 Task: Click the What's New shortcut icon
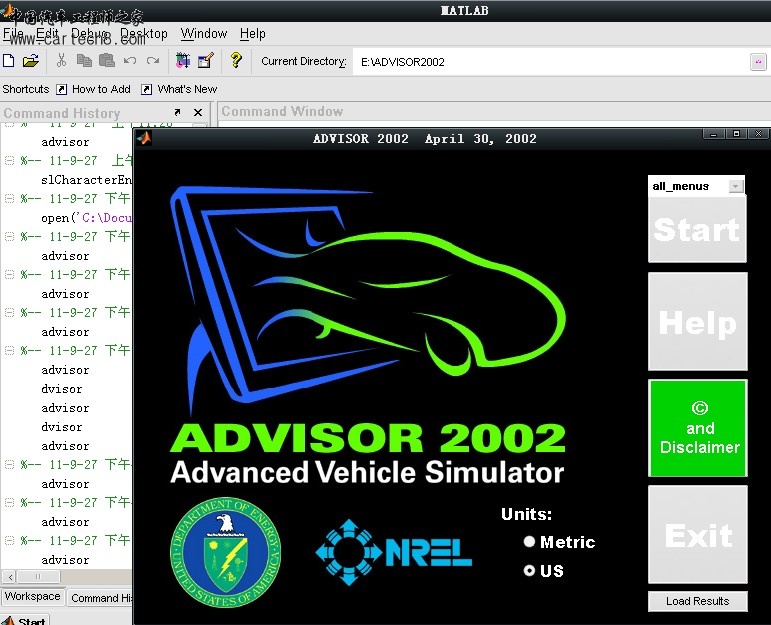point(147,89)
